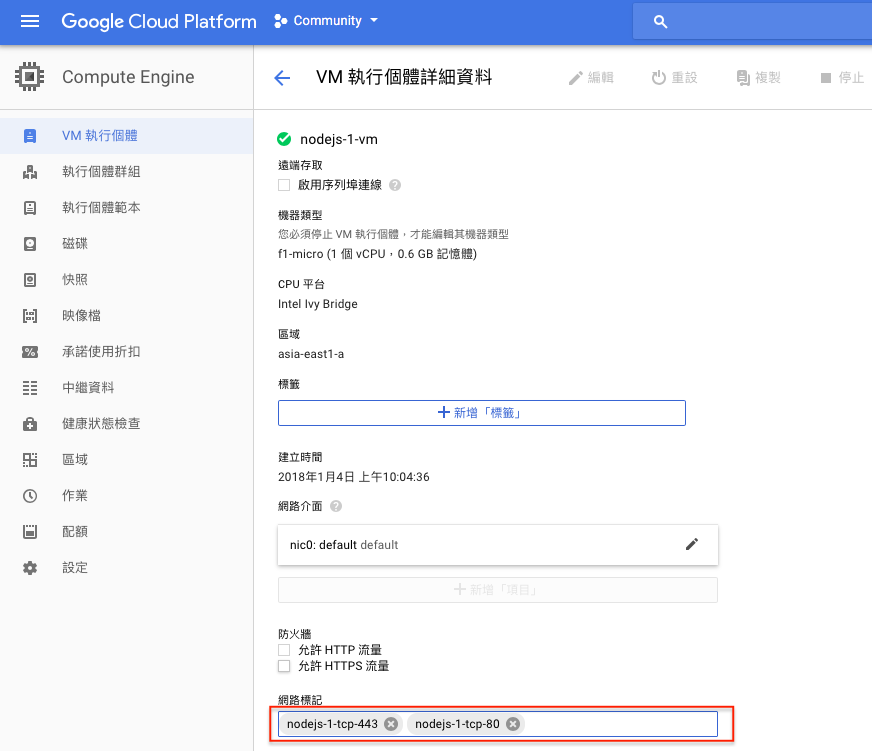Click help icon beside 啟用序列埠連線

[x=395, y=185]
